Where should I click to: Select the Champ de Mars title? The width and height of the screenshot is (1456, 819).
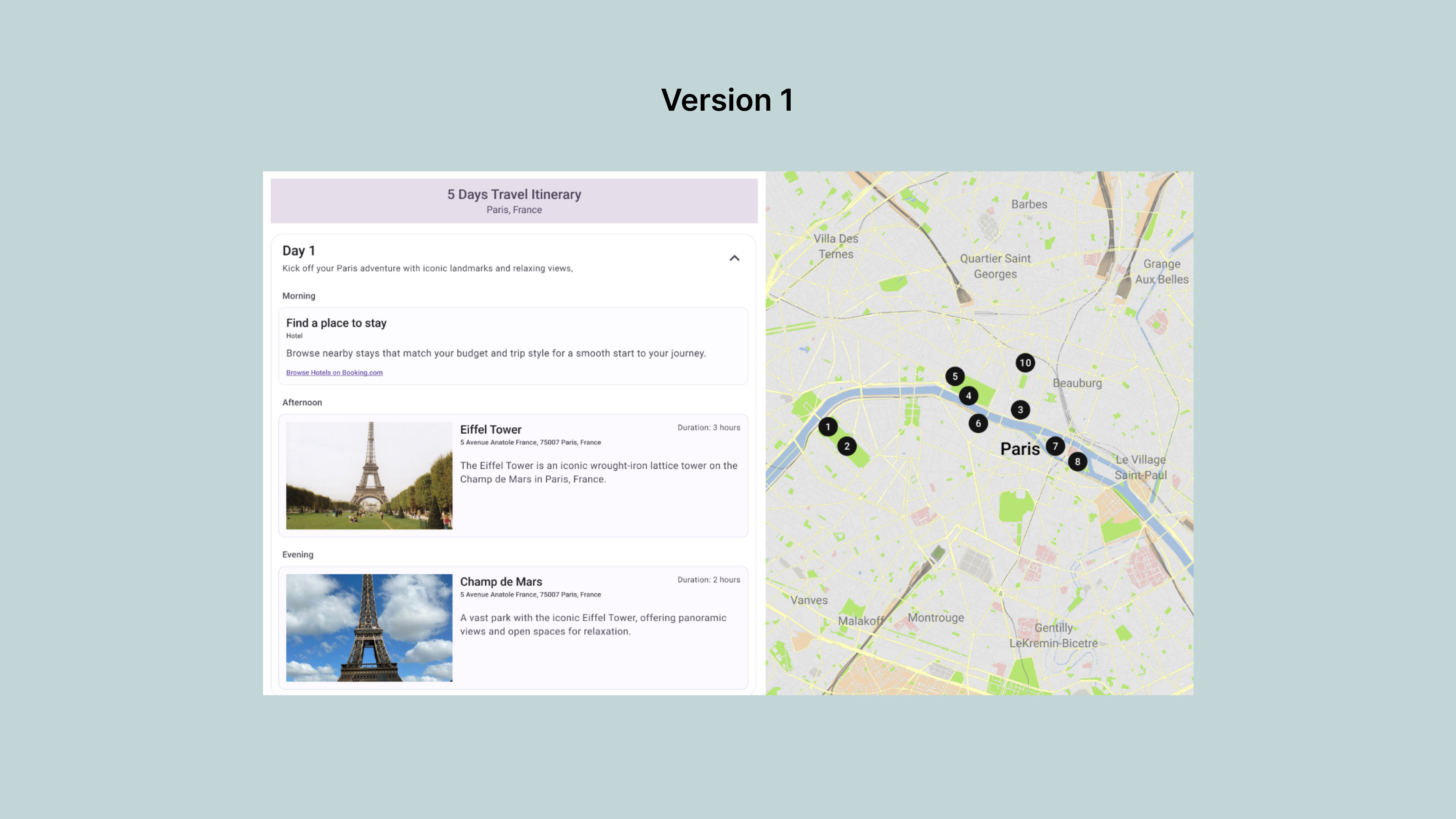pyautogui.click(x=501, y=582)
